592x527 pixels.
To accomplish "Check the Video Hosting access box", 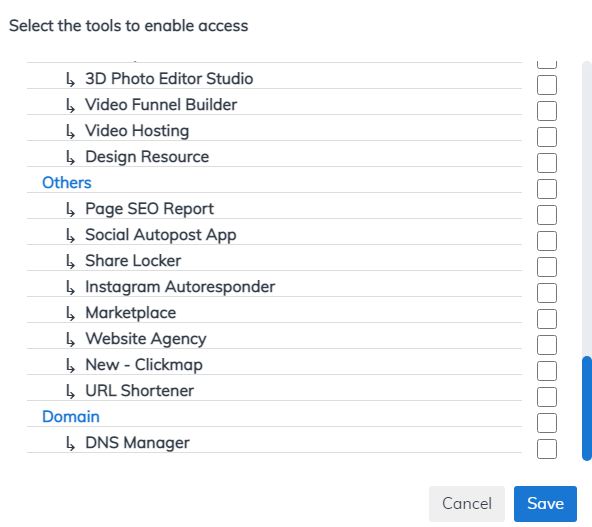I will tap(547, 137).
